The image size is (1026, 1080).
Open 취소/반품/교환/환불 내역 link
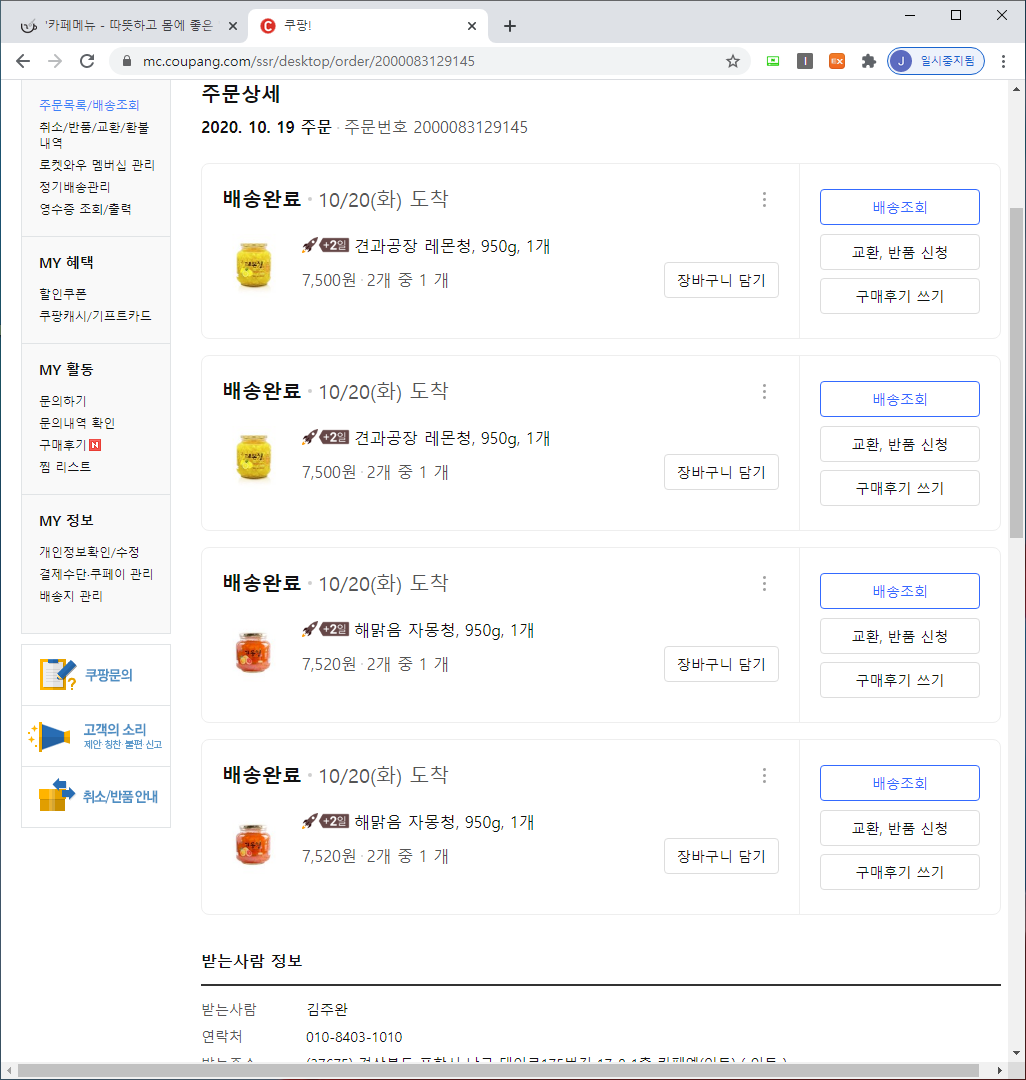(94, 135)
